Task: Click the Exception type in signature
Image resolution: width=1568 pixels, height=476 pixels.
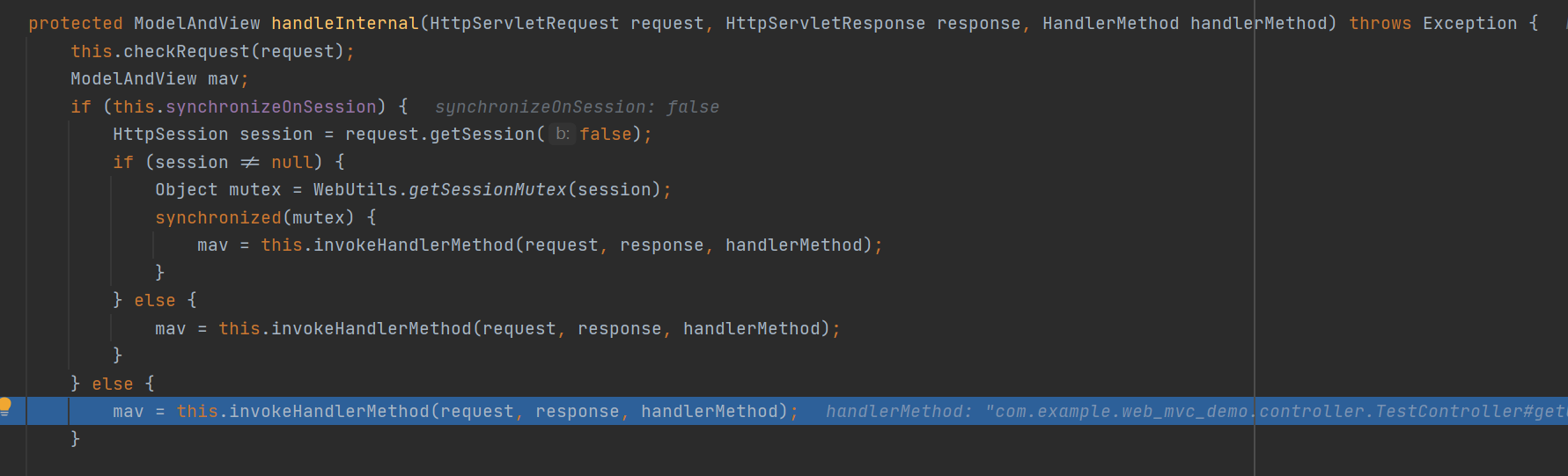Action: point(1470,24)
